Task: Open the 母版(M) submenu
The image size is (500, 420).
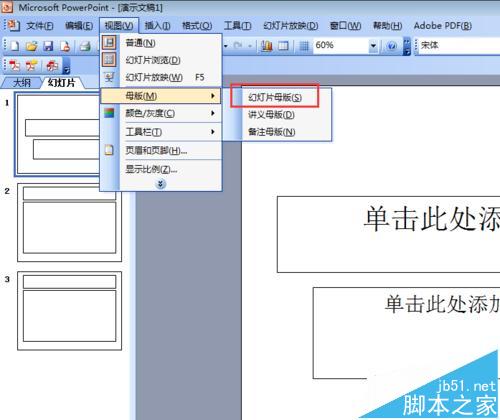Action: [x=161, y=96]
